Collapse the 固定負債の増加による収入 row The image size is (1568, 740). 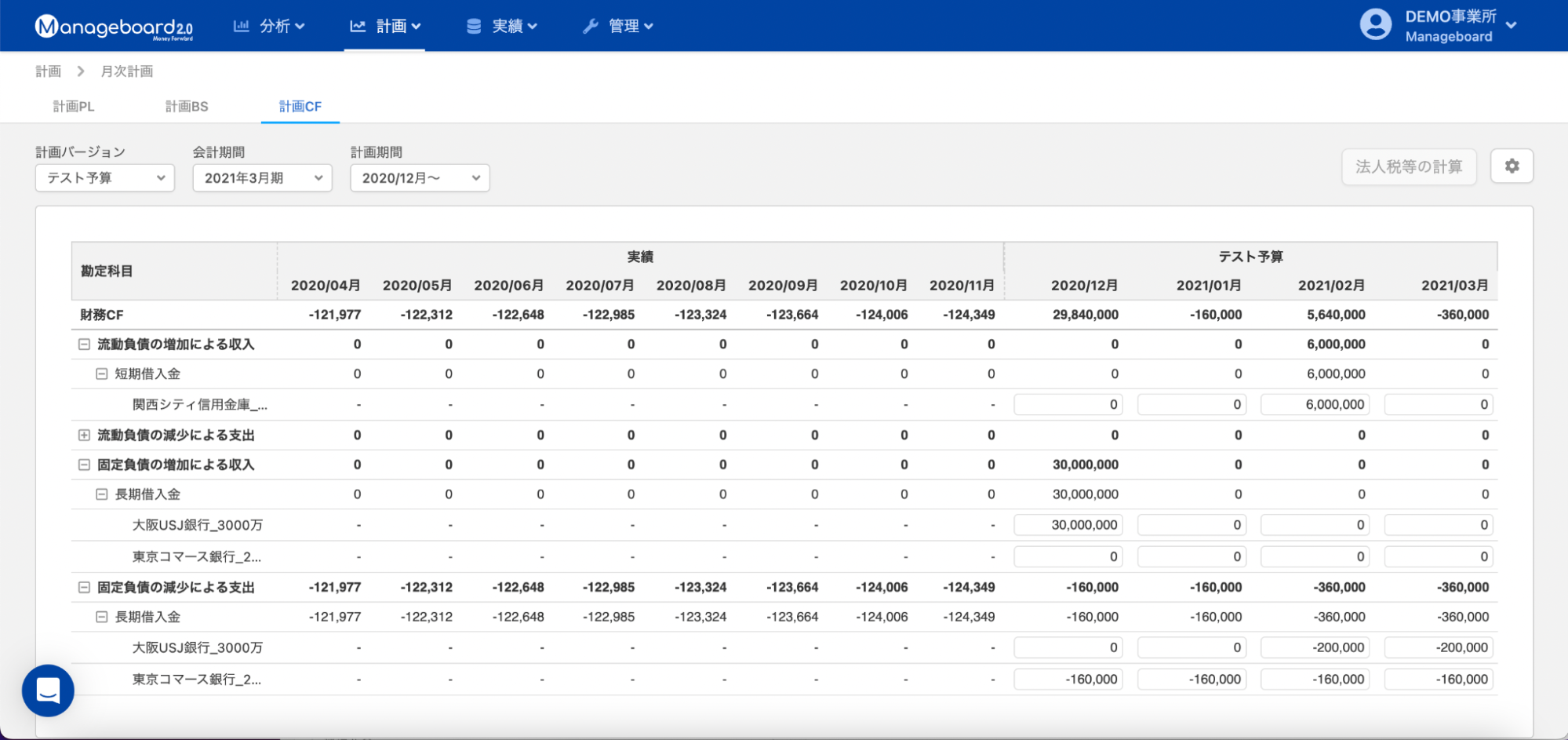[x=84, y=465]
